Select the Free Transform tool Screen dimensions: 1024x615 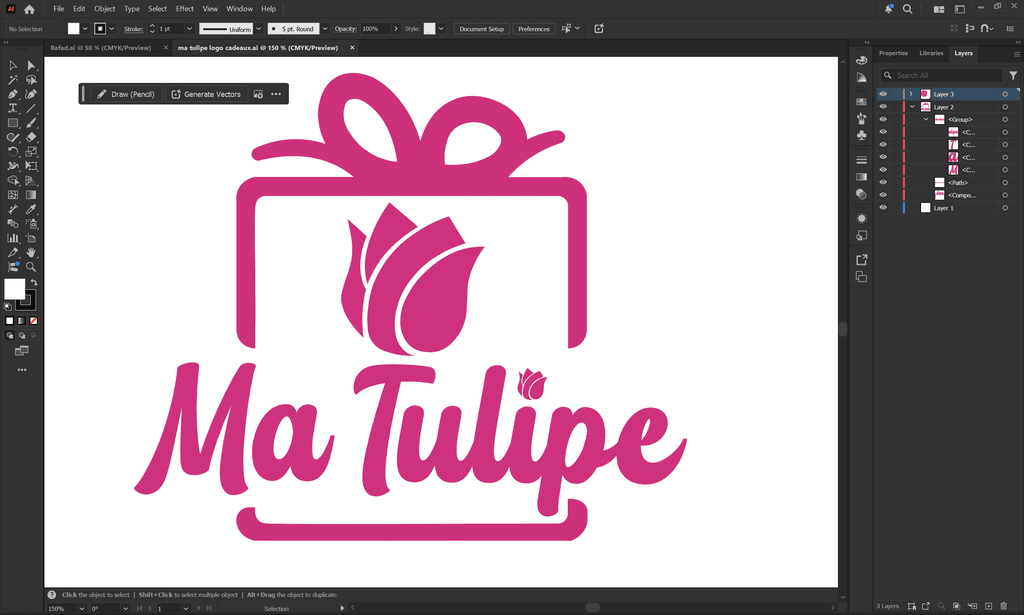[31, 166]
